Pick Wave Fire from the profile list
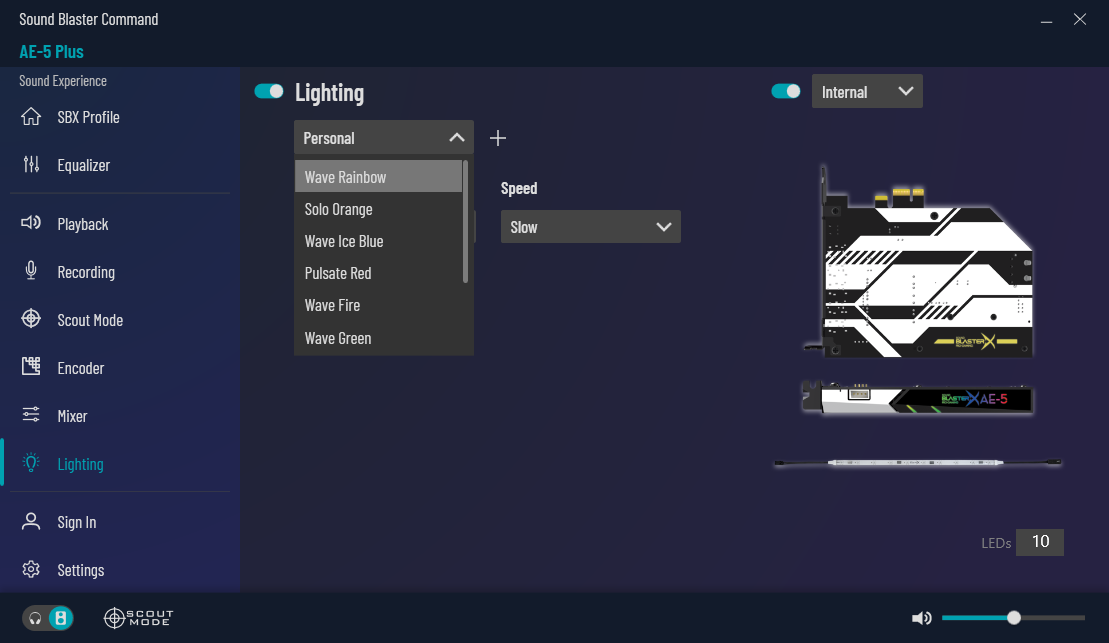Image resolution: width=1109 pixels, height=643 pixels. pyautogui.click(x=378, y=305)
